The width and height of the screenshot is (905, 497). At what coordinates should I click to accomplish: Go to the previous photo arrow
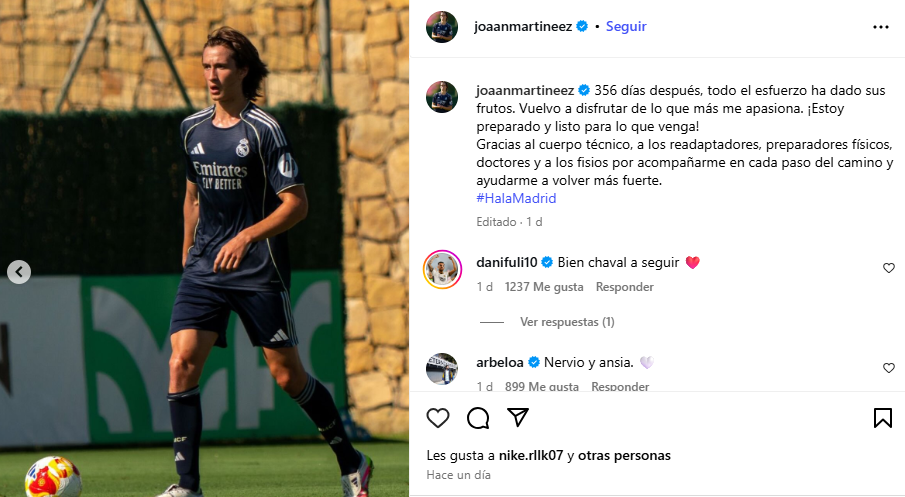click(x=19, y=272)
